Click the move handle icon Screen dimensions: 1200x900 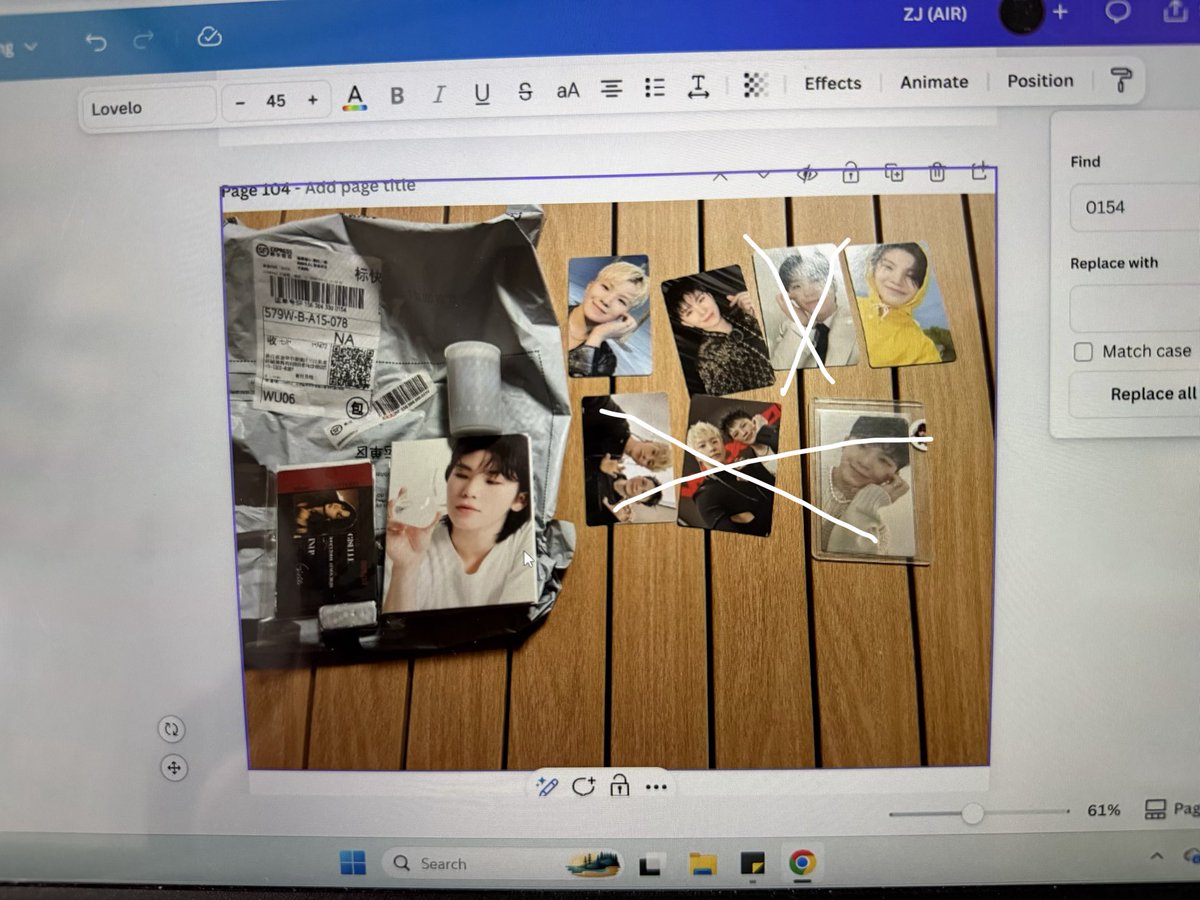point(173,768)
